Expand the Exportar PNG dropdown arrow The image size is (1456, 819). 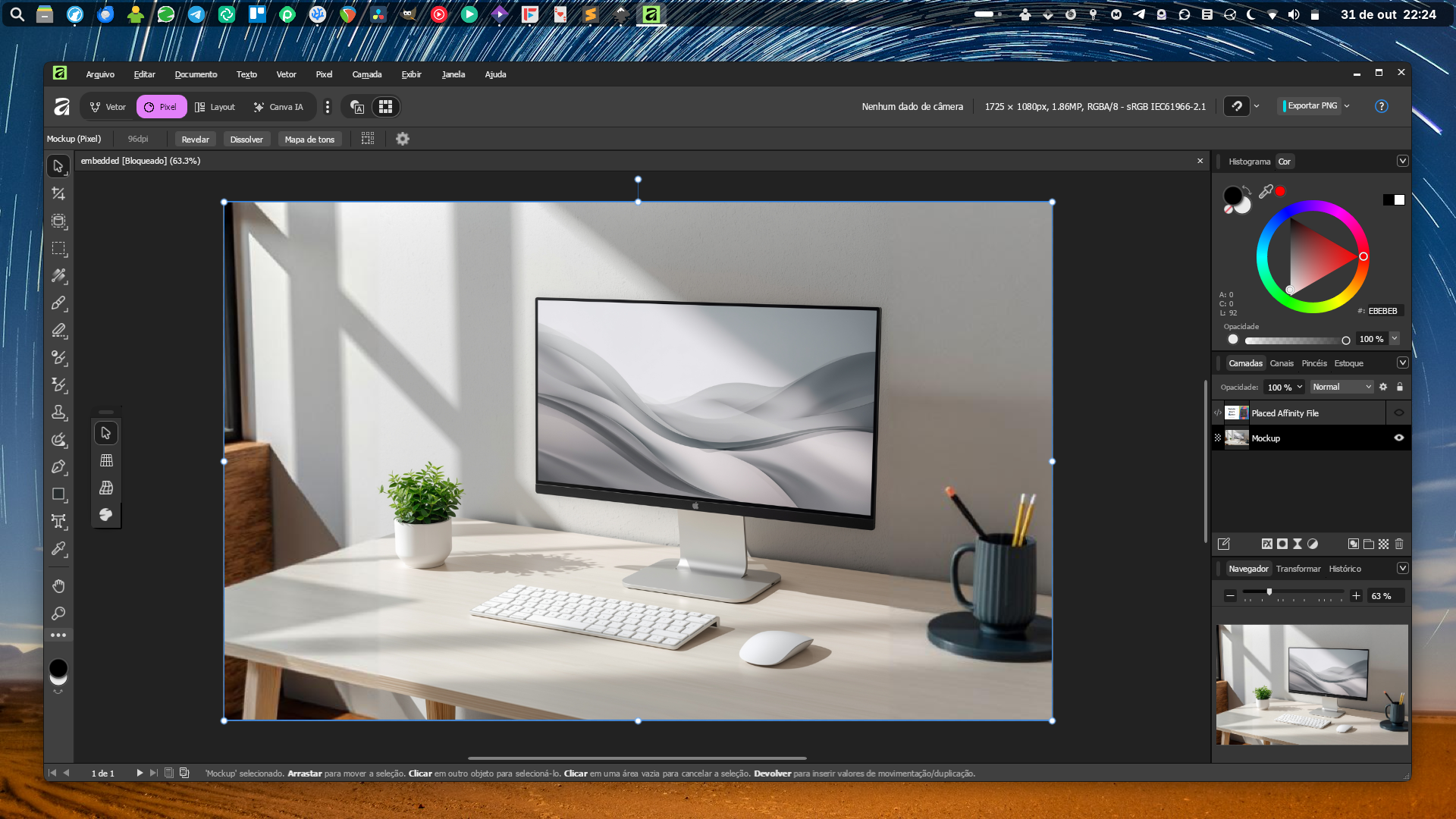(x=1347, y=106)
